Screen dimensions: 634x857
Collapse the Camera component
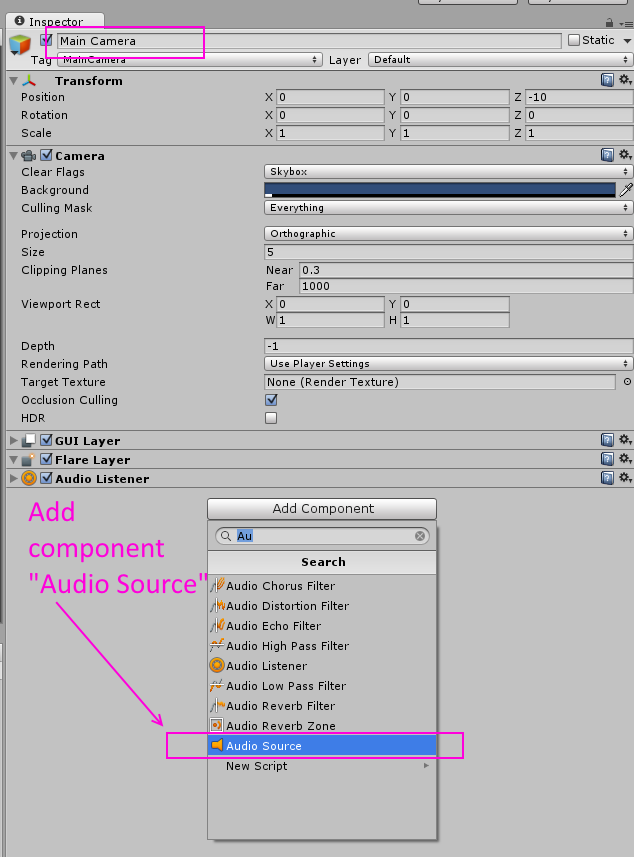point(14,156)
